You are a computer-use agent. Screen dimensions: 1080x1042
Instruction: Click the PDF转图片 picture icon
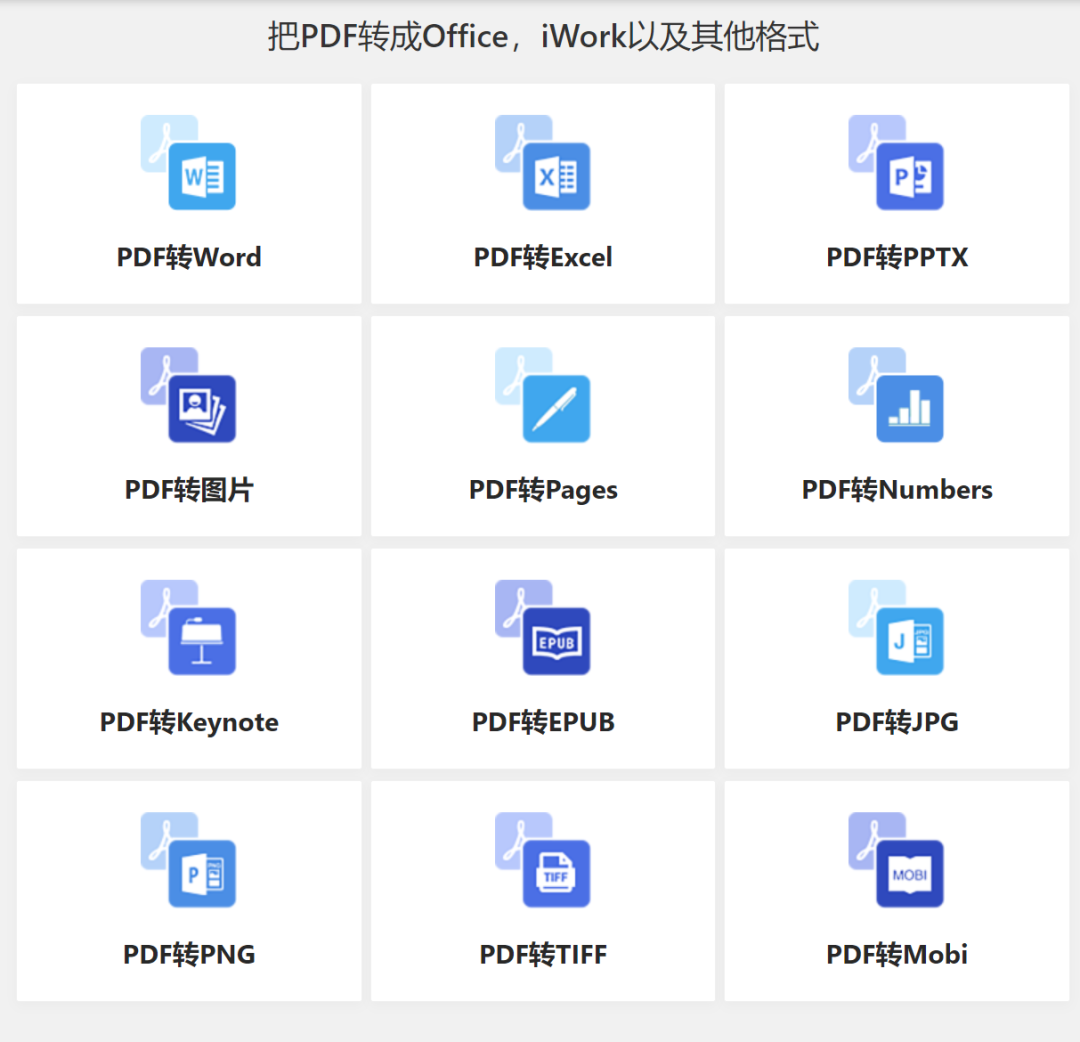coord(188,395)
